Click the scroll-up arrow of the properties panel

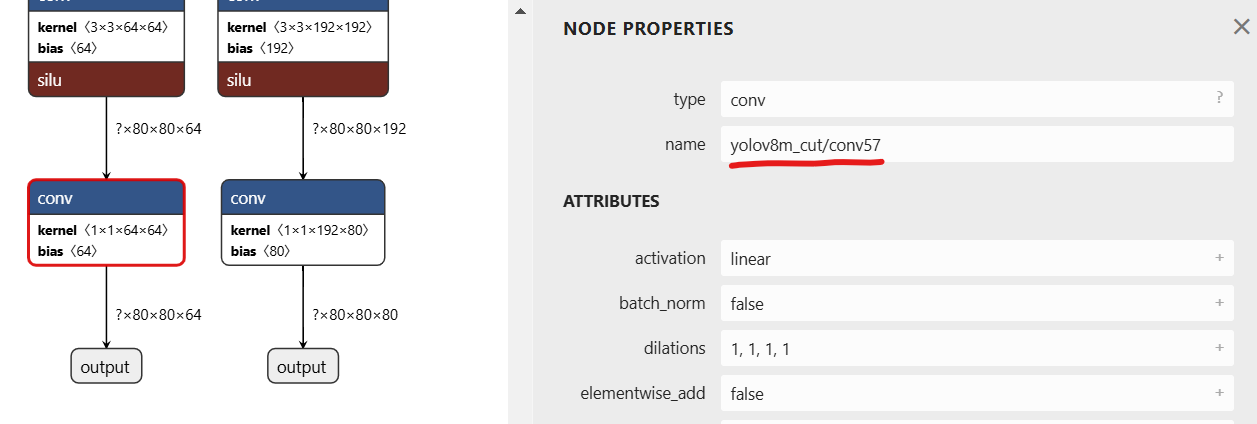[x=519, y=11]
